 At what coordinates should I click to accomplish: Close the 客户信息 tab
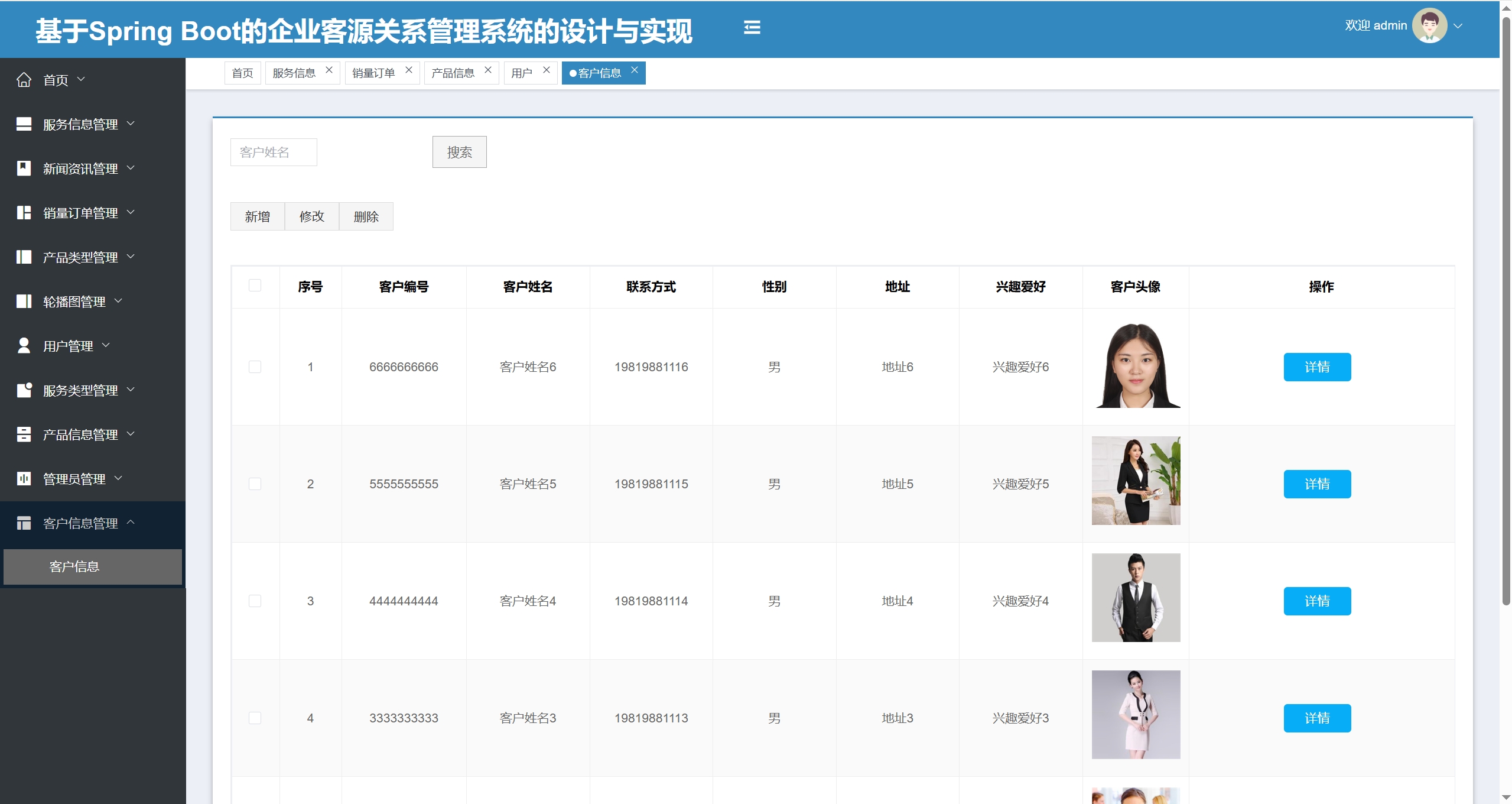tap(635, 70)
